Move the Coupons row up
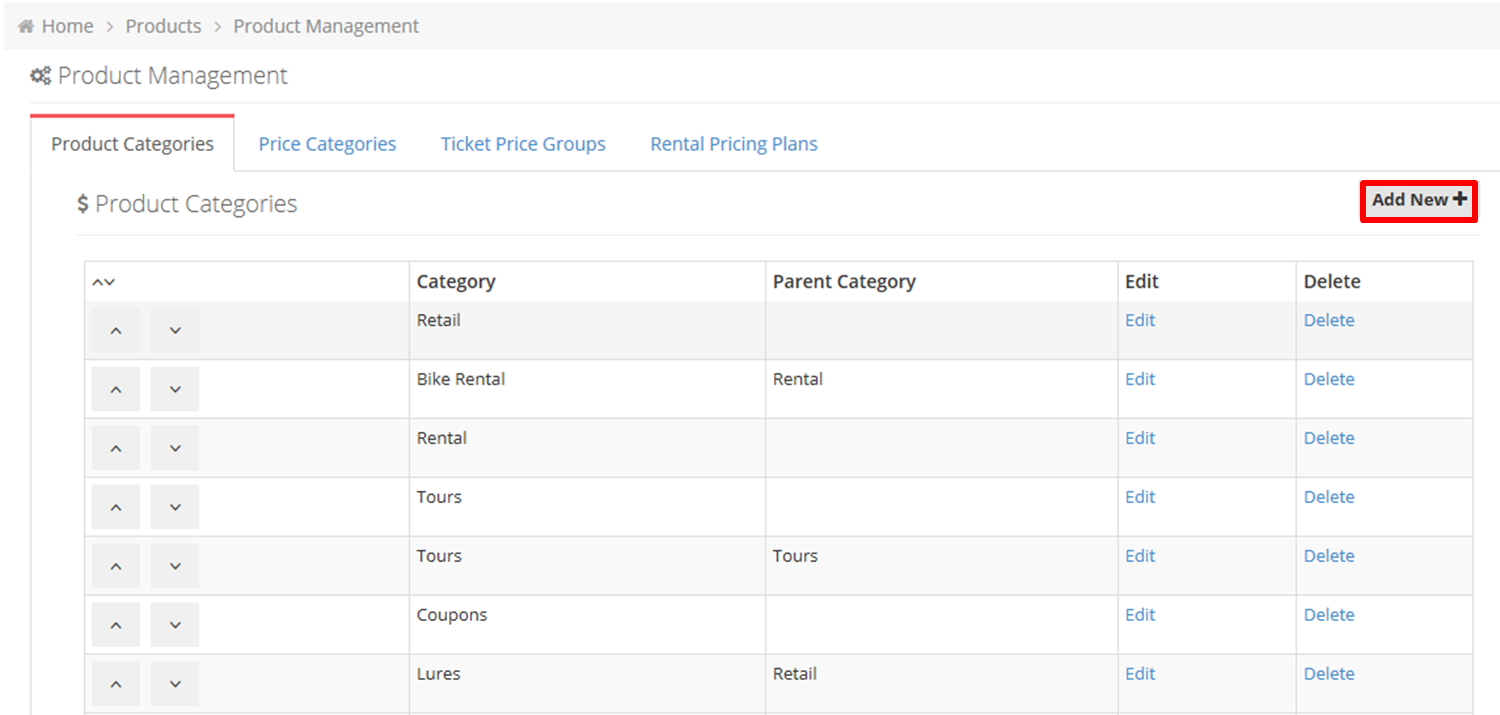This screenshot has height=715, width=1500. pyautogui.click(x=116, y=626)
